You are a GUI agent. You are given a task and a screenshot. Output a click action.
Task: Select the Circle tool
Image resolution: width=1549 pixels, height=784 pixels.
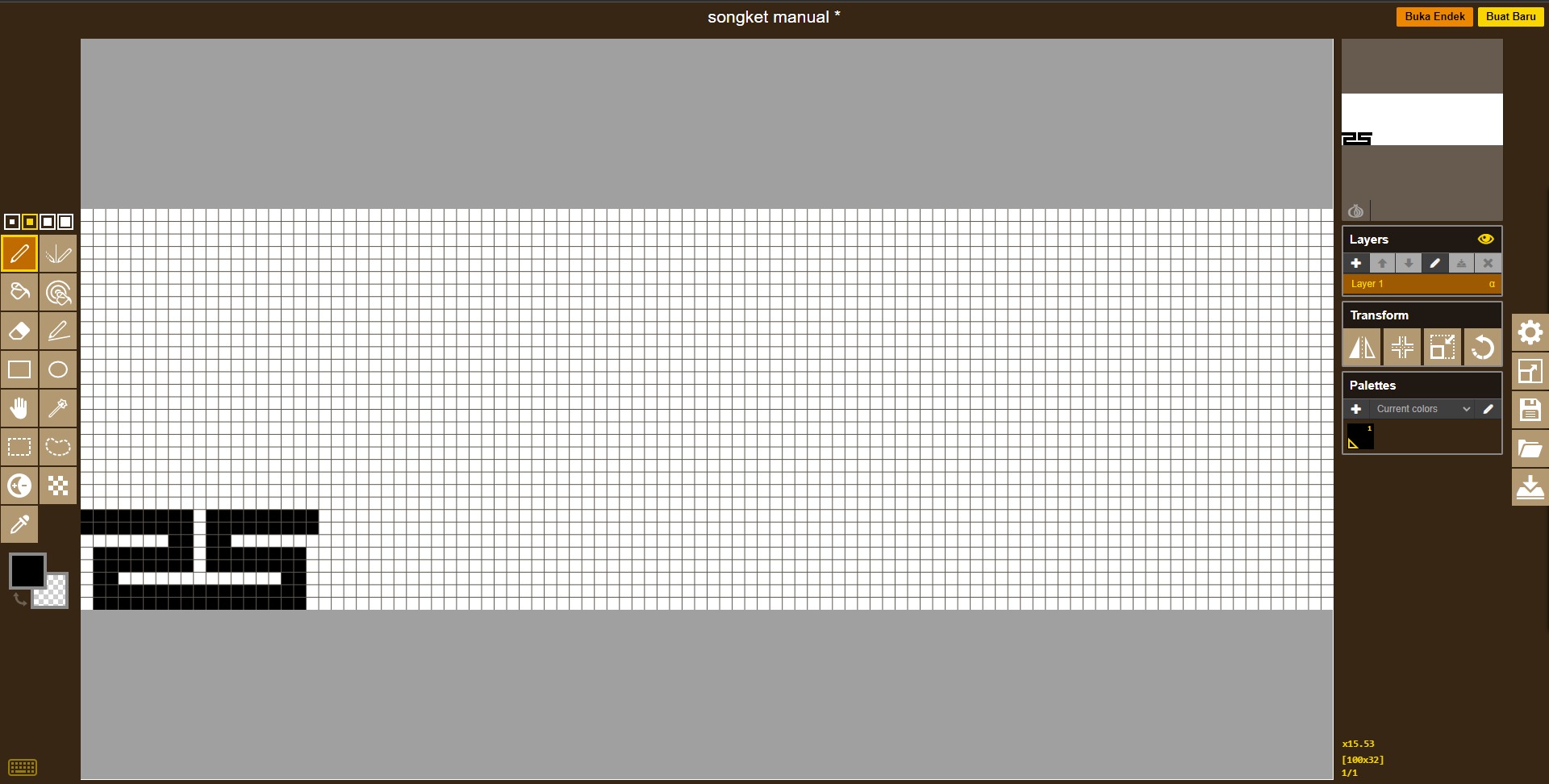(58, 369)
